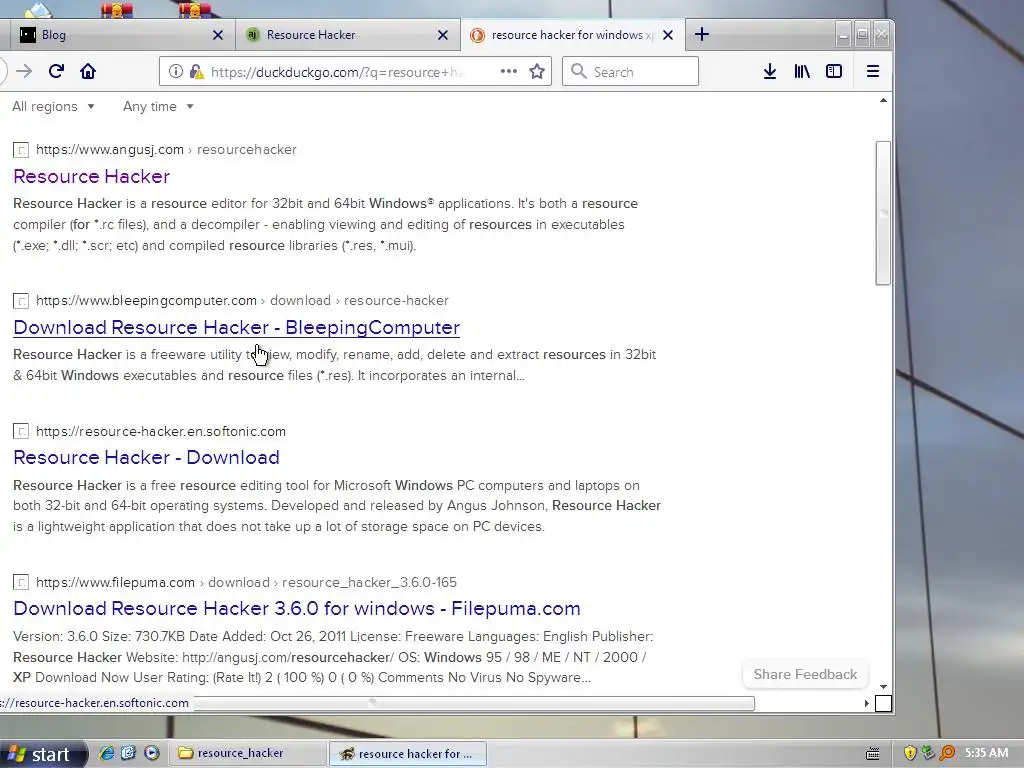Click the keyboard icon in system tray
Viewport: 1024px width, 768px height.
(x=872, y=754)
